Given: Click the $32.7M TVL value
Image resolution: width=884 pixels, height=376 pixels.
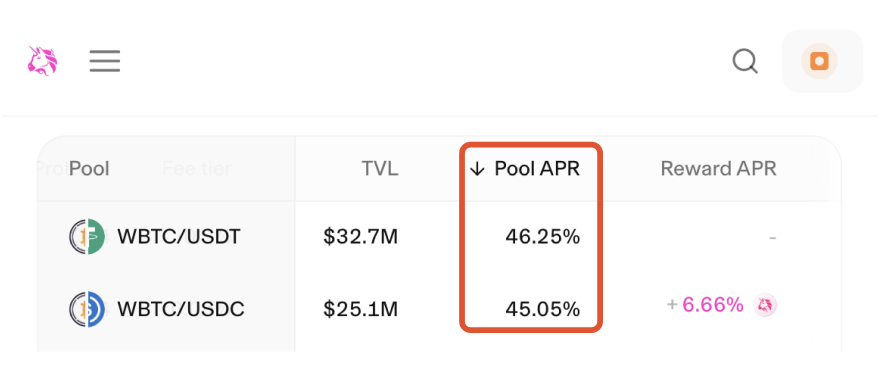Looking at the screenshot, I should tap(361, 237).
